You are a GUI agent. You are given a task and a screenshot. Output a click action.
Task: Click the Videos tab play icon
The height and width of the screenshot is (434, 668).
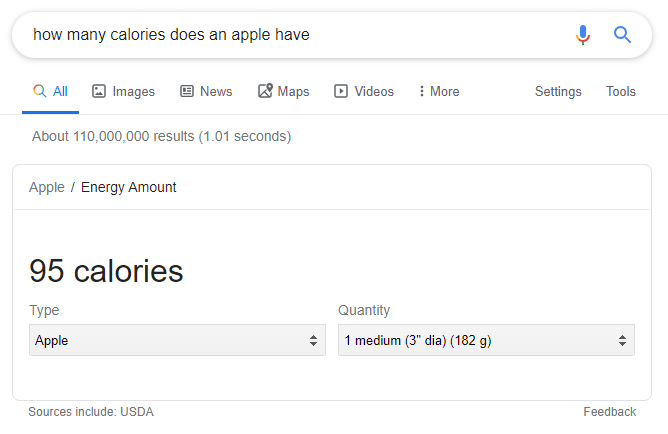click(x=341, y=91)
